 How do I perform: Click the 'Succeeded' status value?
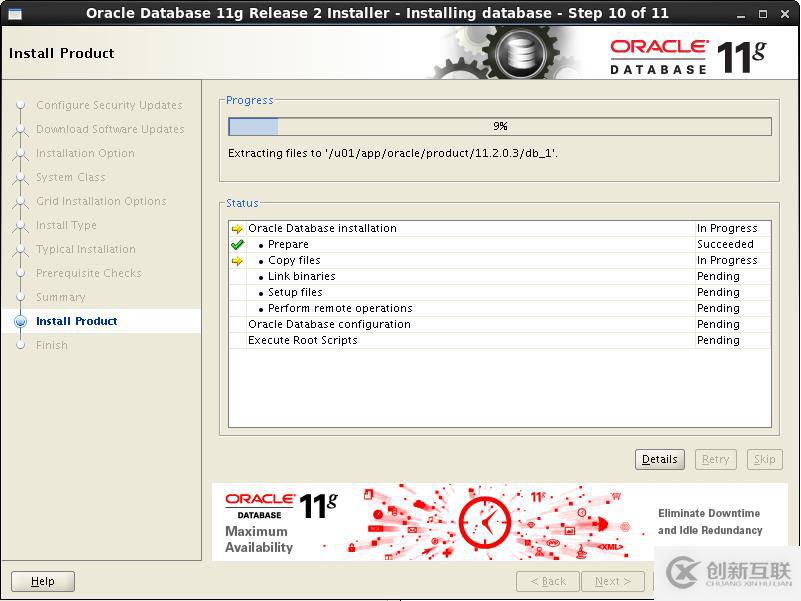725,245
